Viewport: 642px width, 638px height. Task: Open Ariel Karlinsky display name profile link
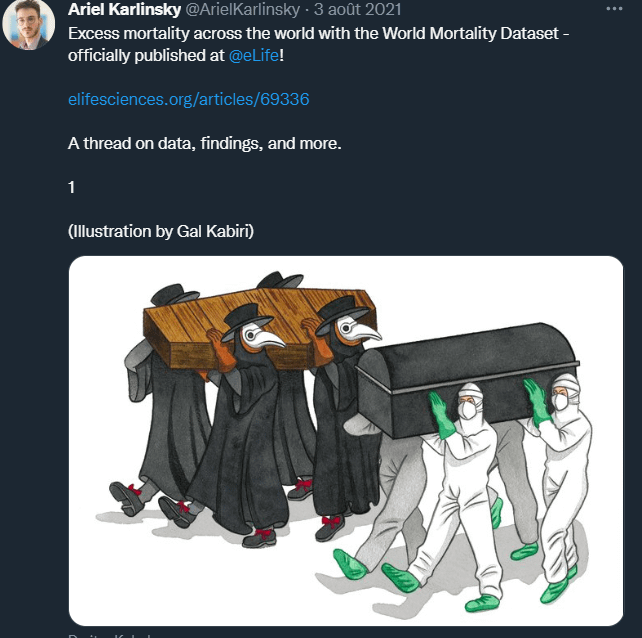click(x=124, y=10)
